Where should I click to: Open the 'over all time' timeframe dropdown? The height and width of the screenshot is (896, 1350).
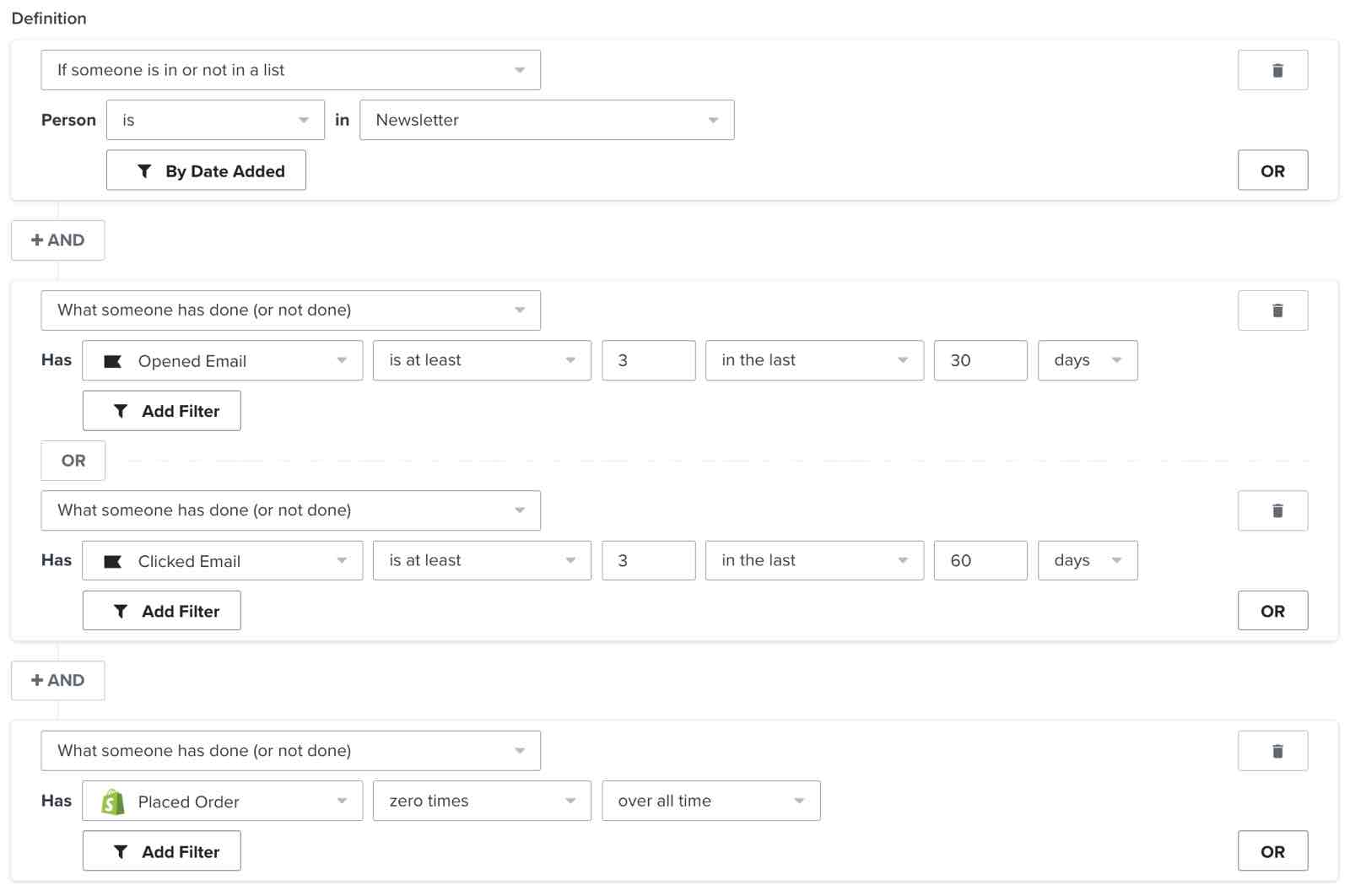pyautogui.click(x=710, y=802)
